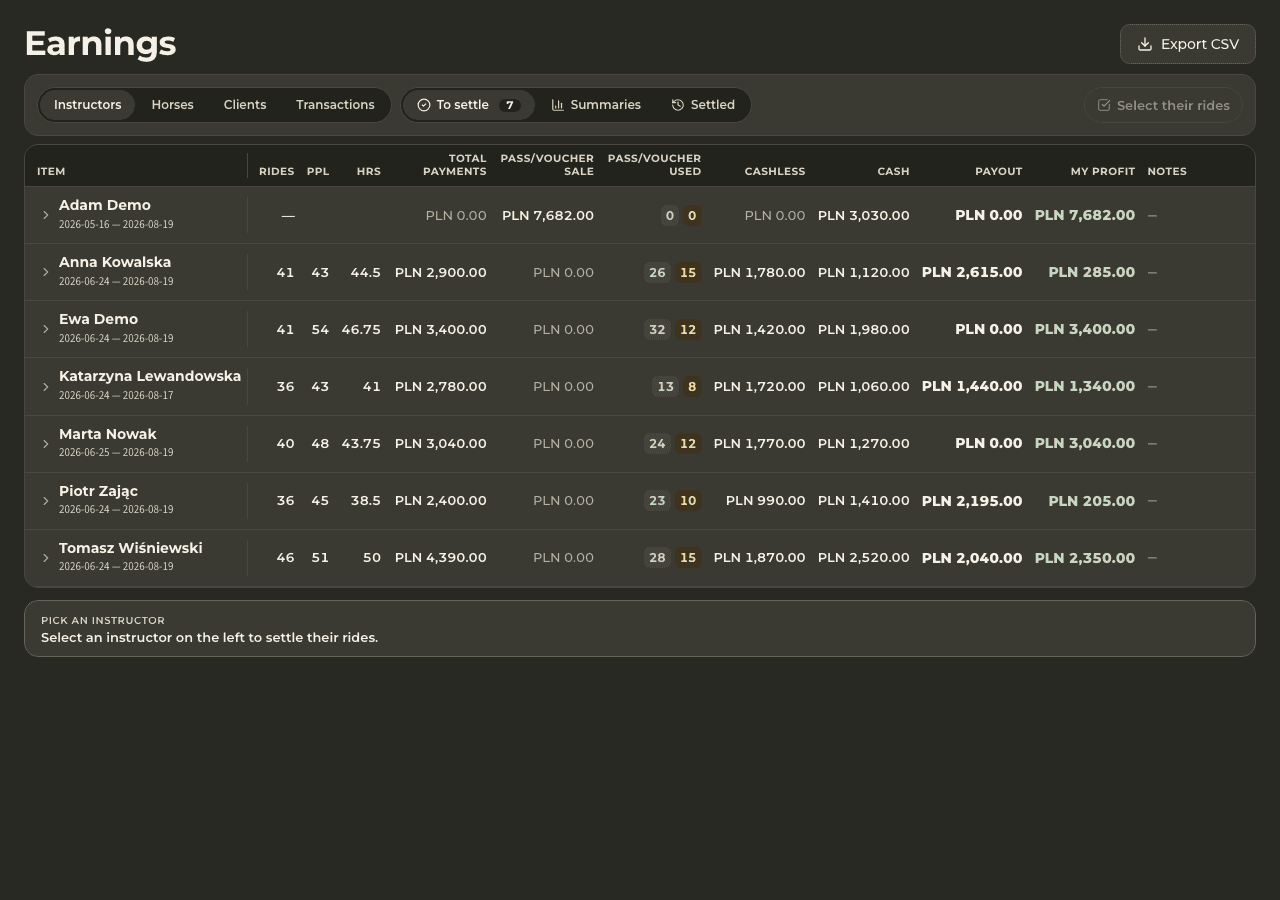Screen dimensions: 1280x900
Task: Click Ewa Demo's 46.75 hours value
Action: point(361,329)
